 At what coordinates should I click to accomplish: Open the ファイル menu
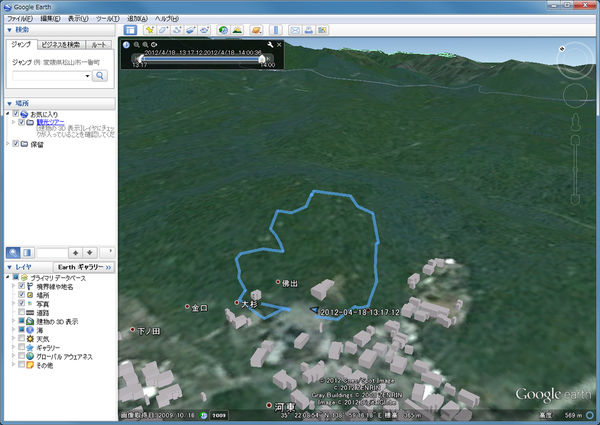(20, 18)
